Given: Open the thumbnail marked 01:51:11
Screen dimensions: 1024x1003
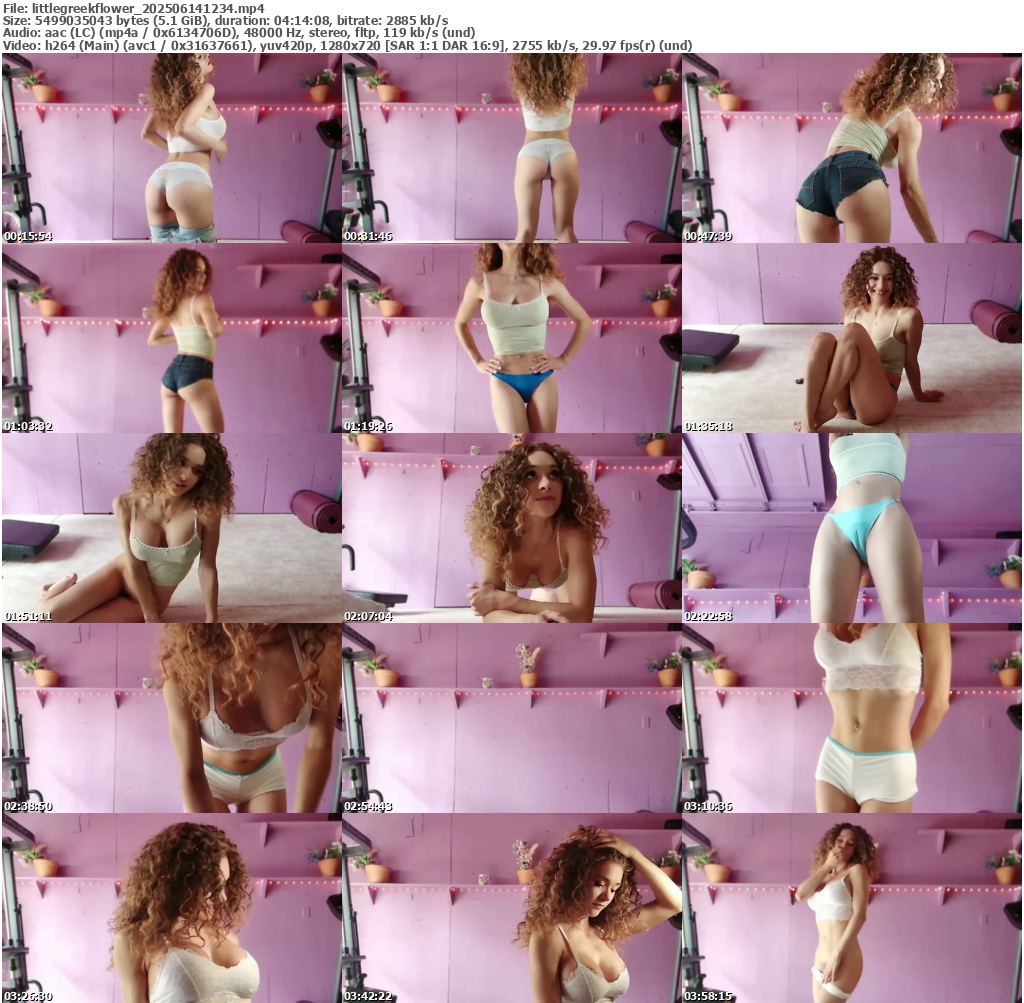Looking at the screenshot, I should (171, 528).
